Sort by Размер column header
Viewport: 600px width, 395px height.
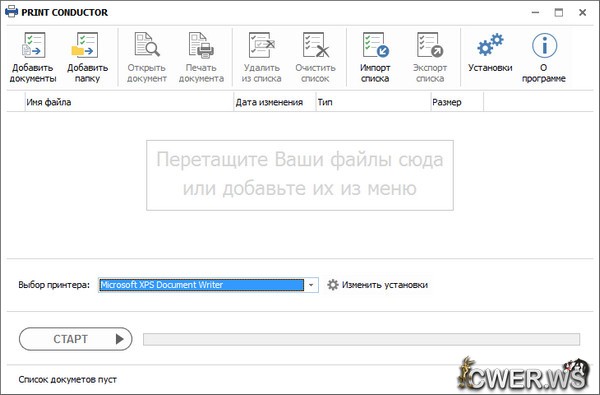pos(457,102)
